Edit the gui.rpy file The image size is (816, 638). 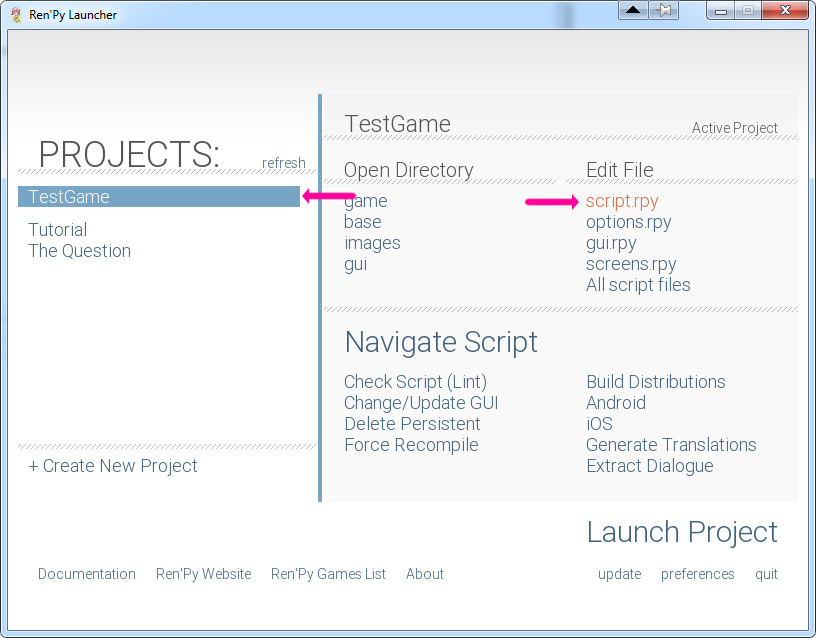pos(611,243)
